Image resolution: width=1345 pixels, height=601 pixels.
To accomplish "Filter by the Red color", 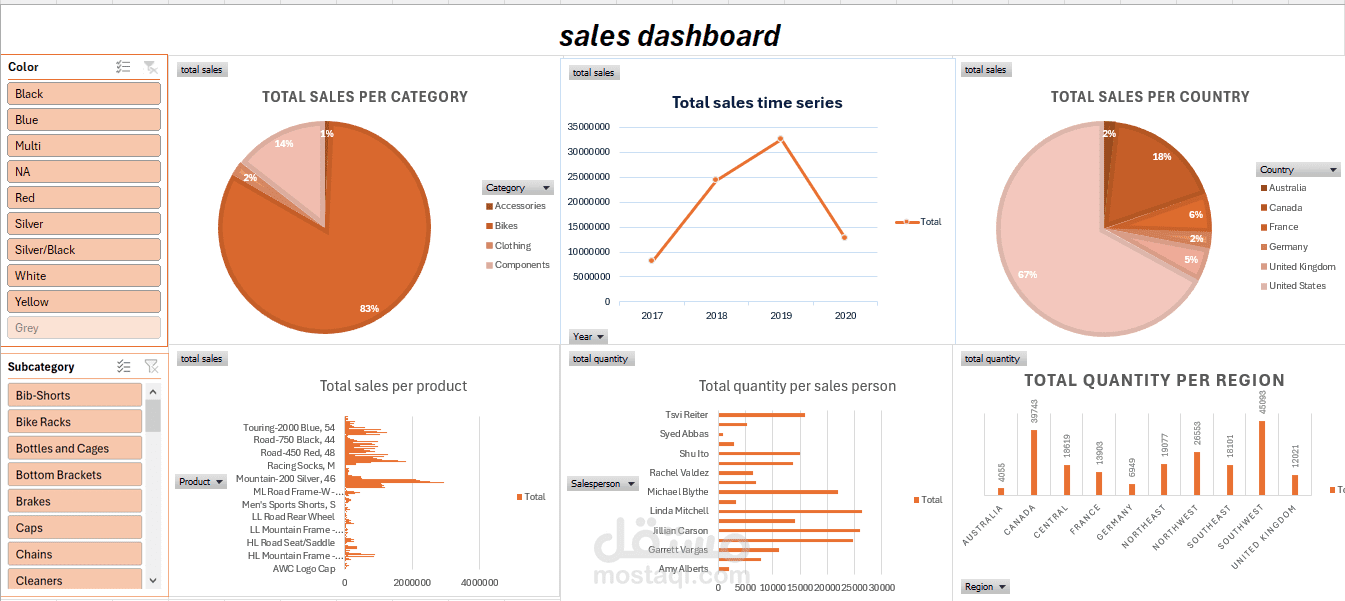I will click(84, 197).
